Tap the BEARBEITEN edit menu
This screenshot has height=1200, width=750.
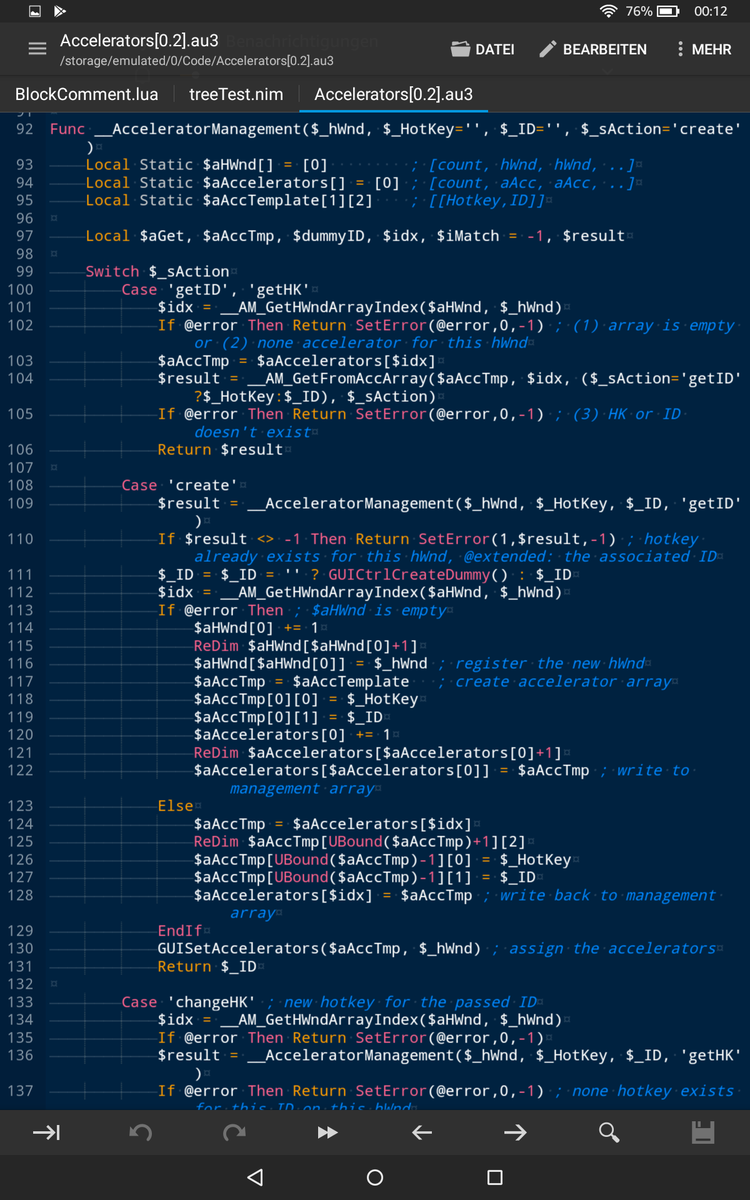[592, 49]
